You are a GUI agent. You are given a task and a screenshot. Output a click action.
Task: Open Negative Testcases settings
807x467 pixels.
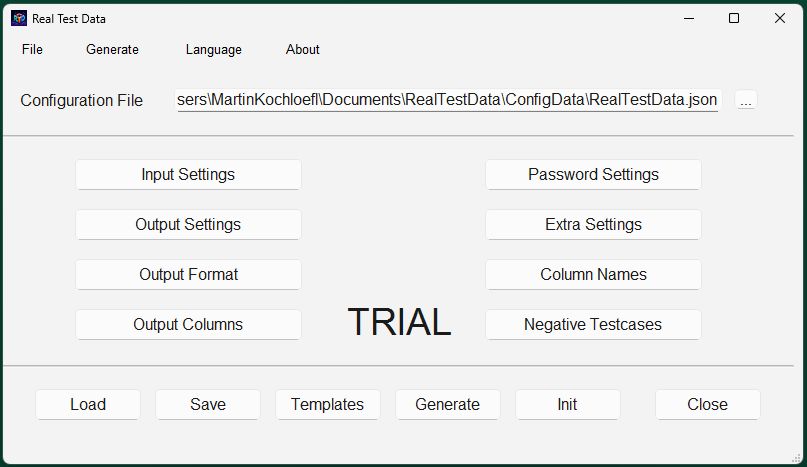click(593, 324)
